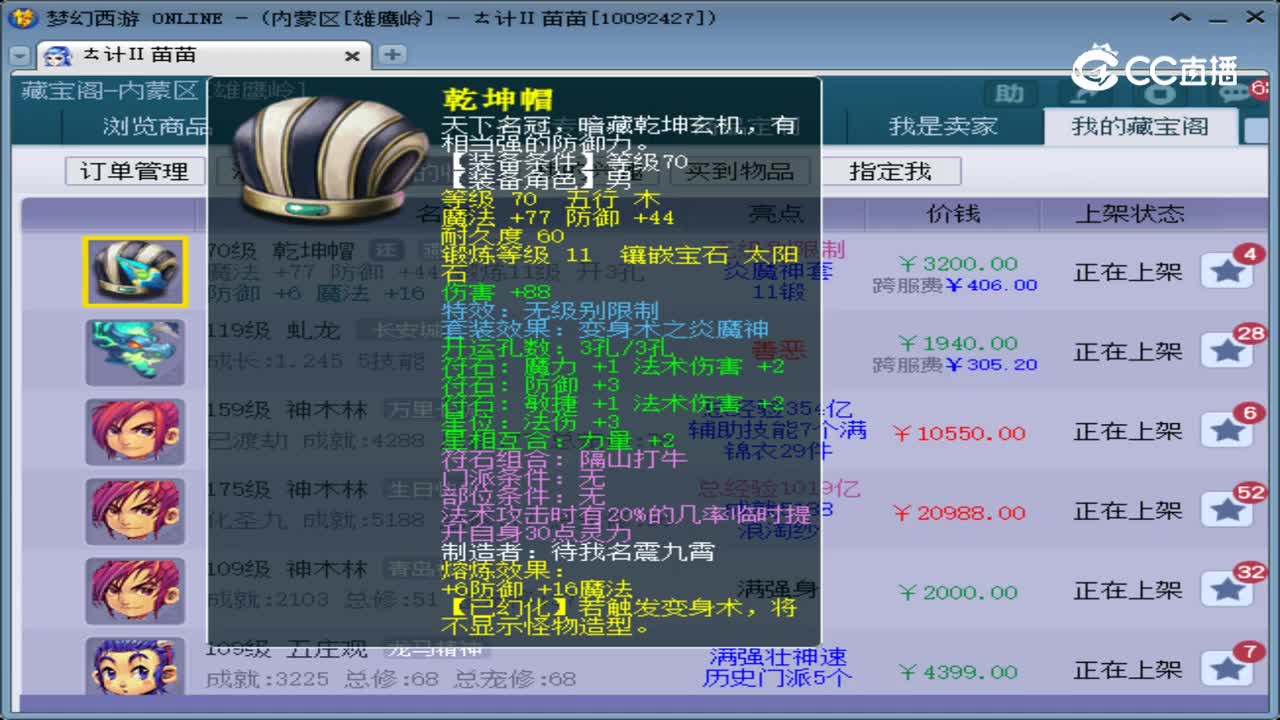This screenshot has height=720, width=1280.
Task: Click the 上架状态 column header
Action: tap(1130, 213)
